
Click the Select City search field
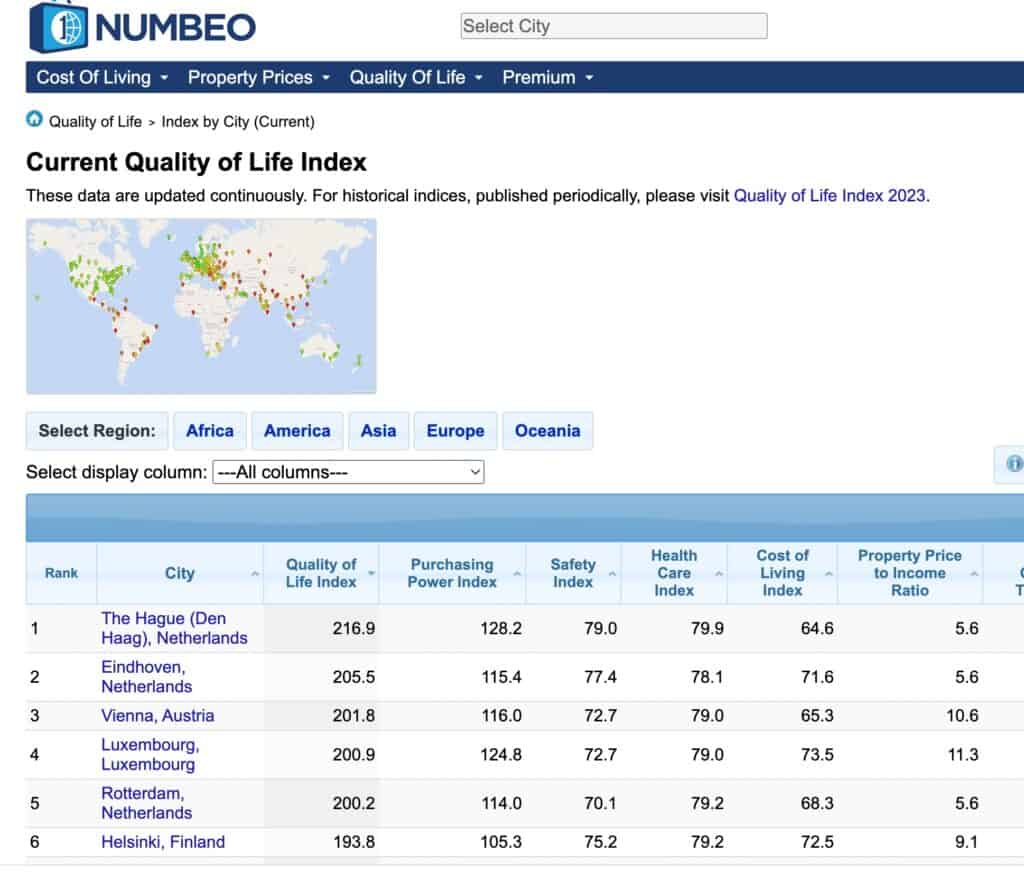coord(613,26)
